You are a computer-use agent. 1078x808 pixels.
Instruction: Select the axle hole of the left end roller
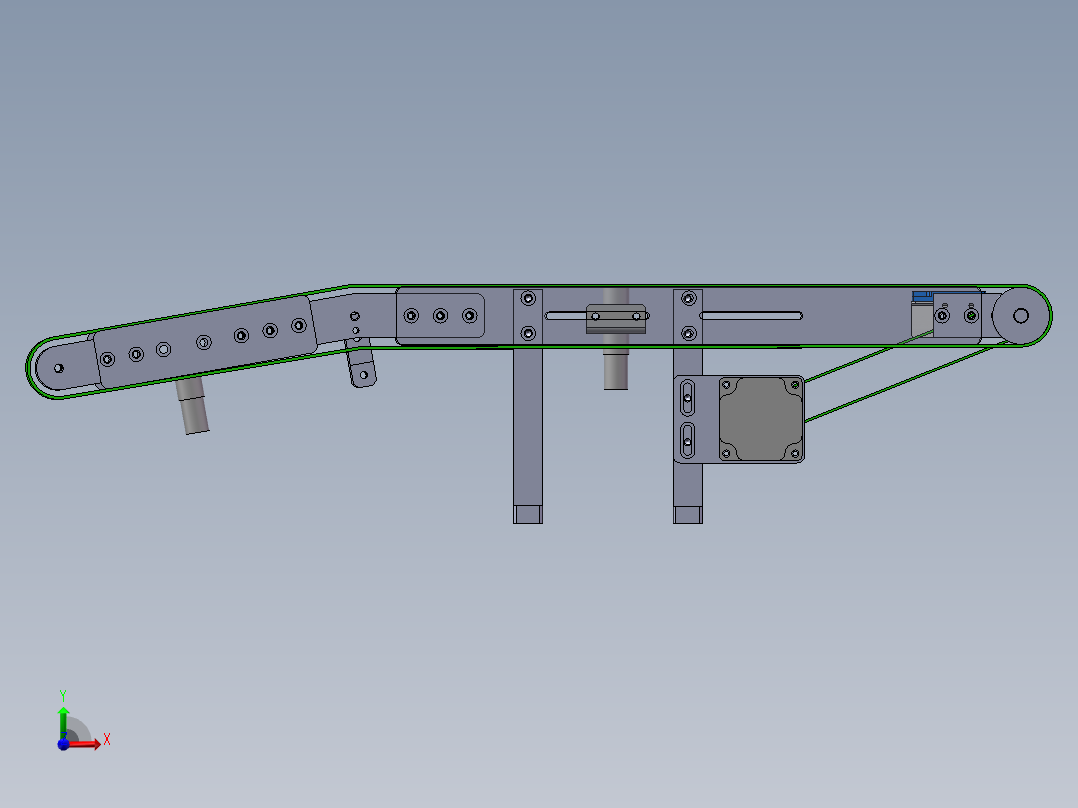59,369
